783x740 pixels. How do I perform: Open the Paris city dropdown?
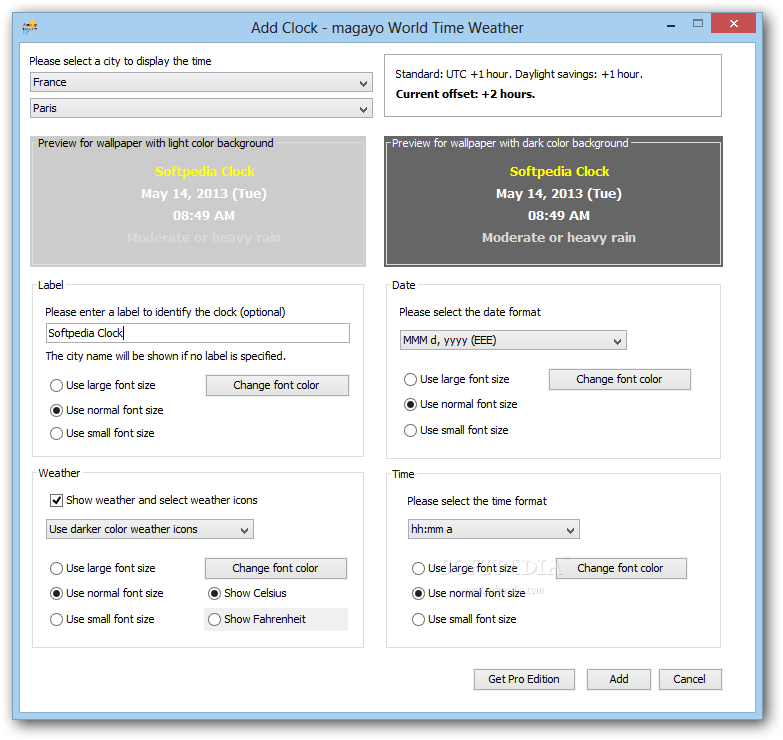click(x=201, y=108)
